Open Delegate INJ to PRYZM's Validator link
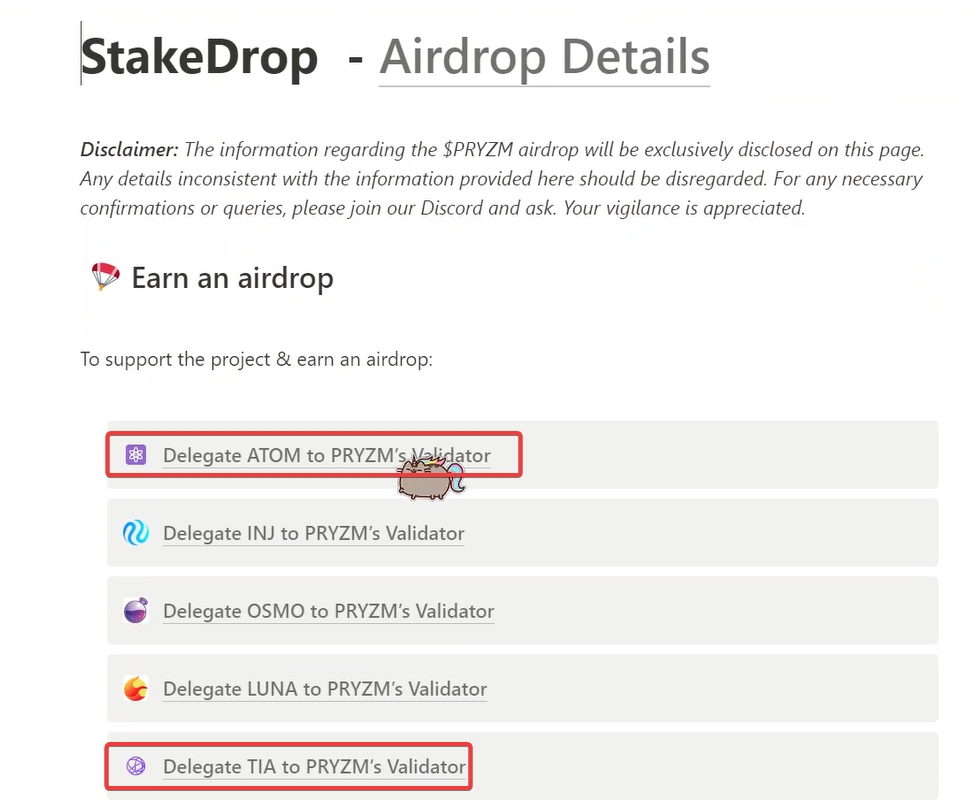This screenshot has height=808, width=977. pyautogui.click(x=313, y=533)
